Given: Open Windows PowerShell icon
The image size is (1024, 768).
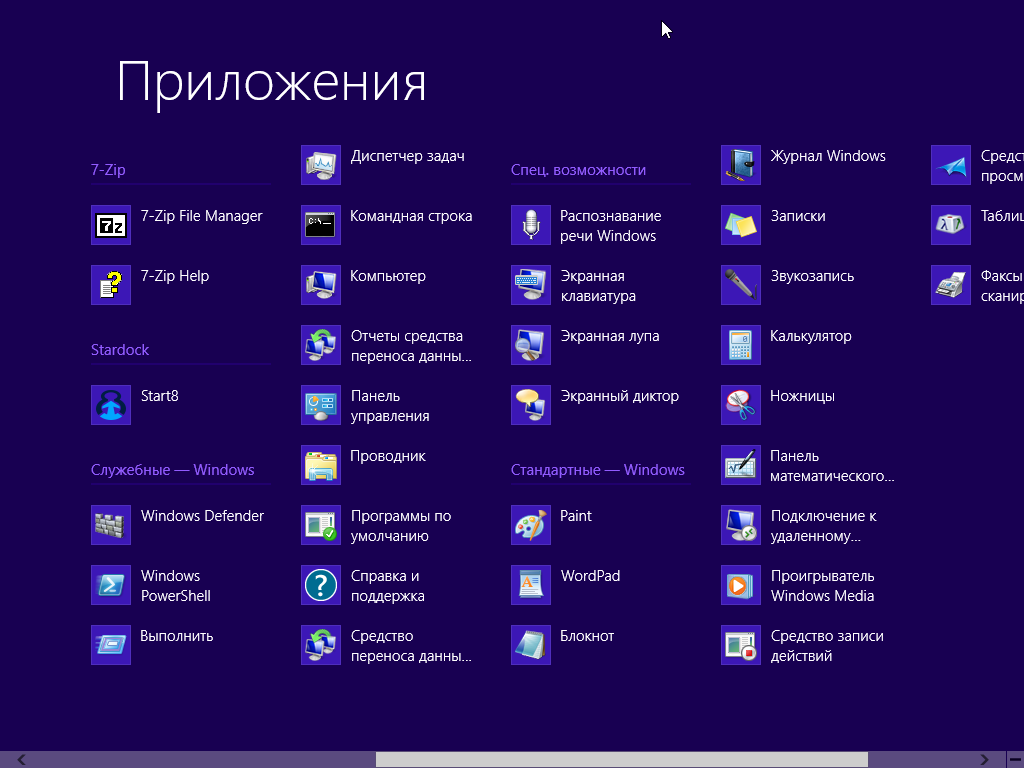Looking at the screenshot, I should 111,586.
